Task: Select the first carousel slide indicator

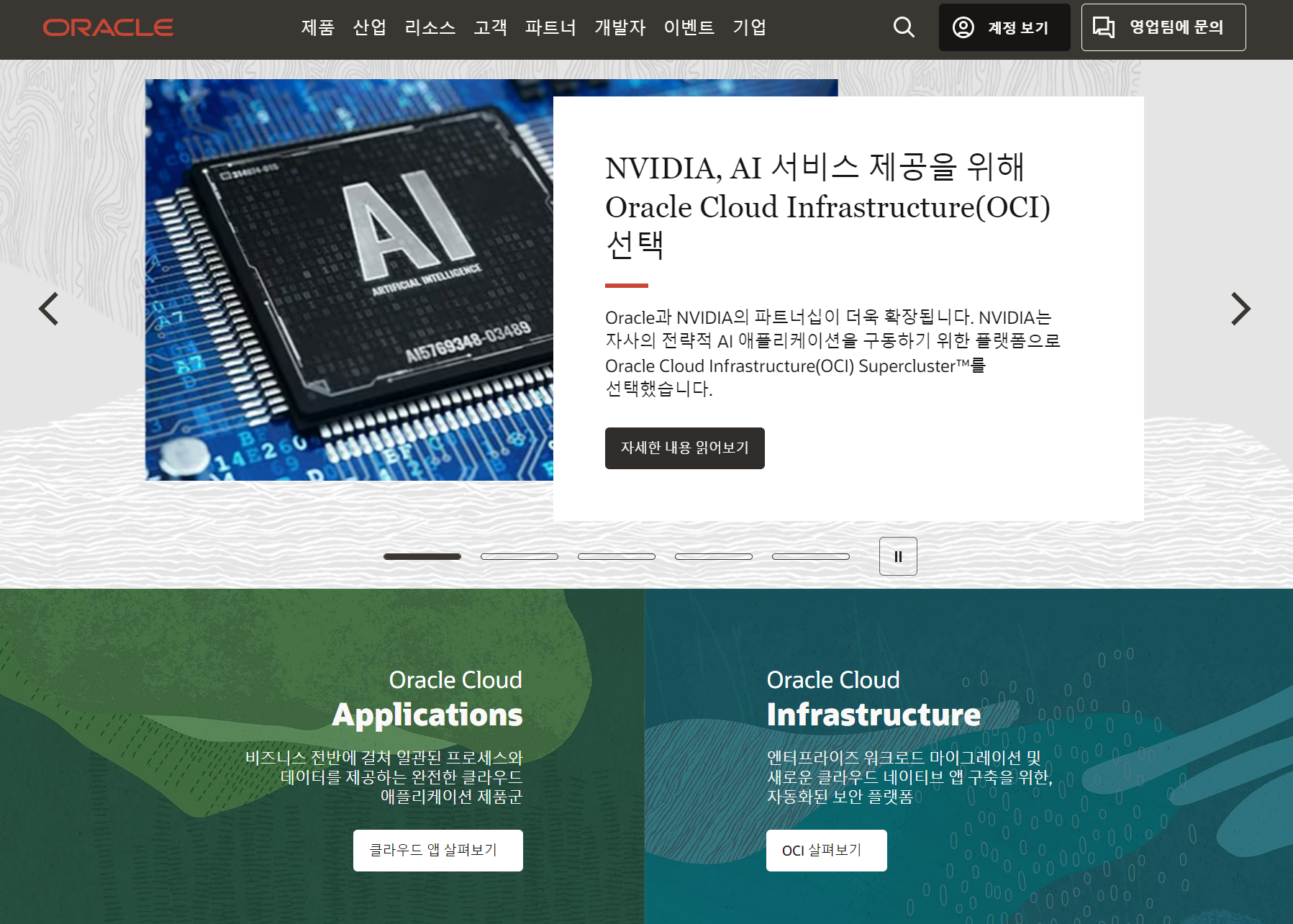Action: [x=422, y=556]
